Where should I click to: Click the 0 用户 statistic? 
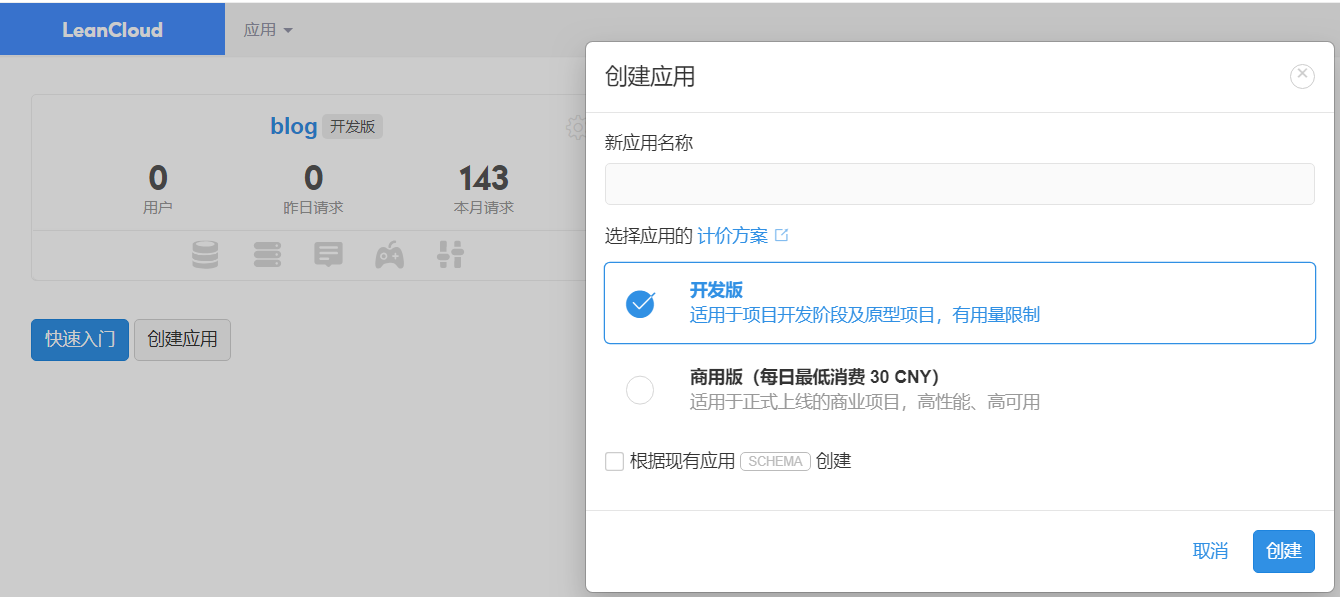click(158, 190)
